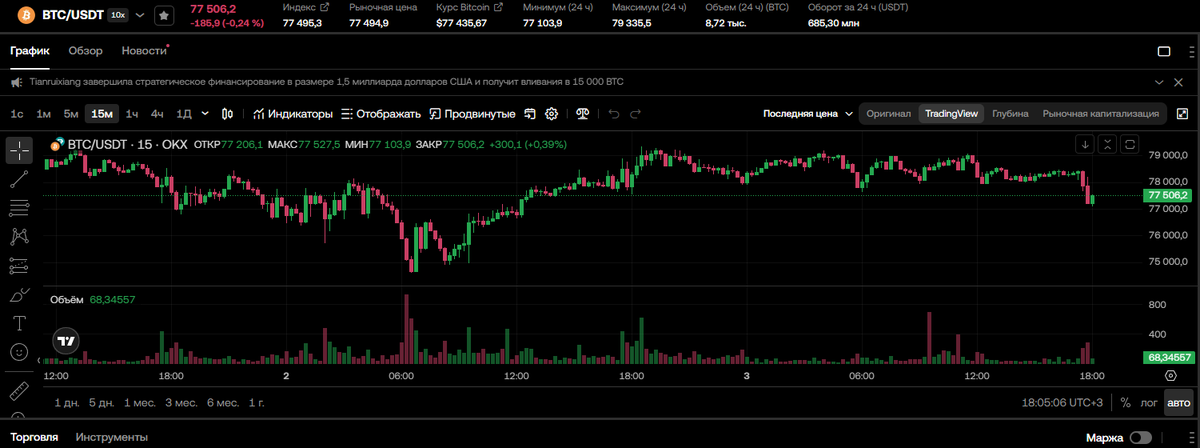This screenshot has width=1200, height=448.
Task: Select the ruler measure tool
Action: pyautogui.click(x=19, y=390)
